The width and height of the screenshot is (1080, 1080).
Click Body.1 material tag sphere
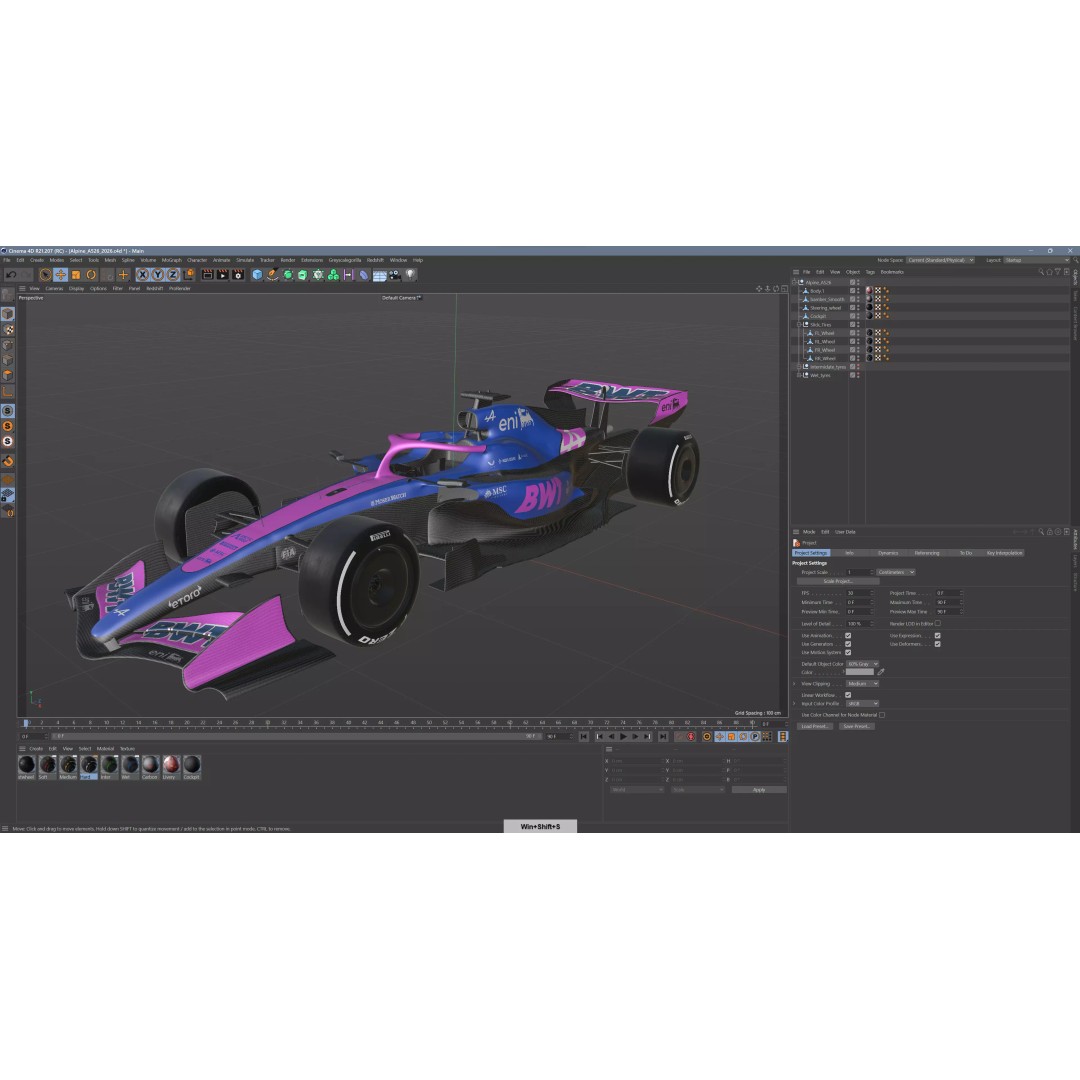click(x=869, y=291)
